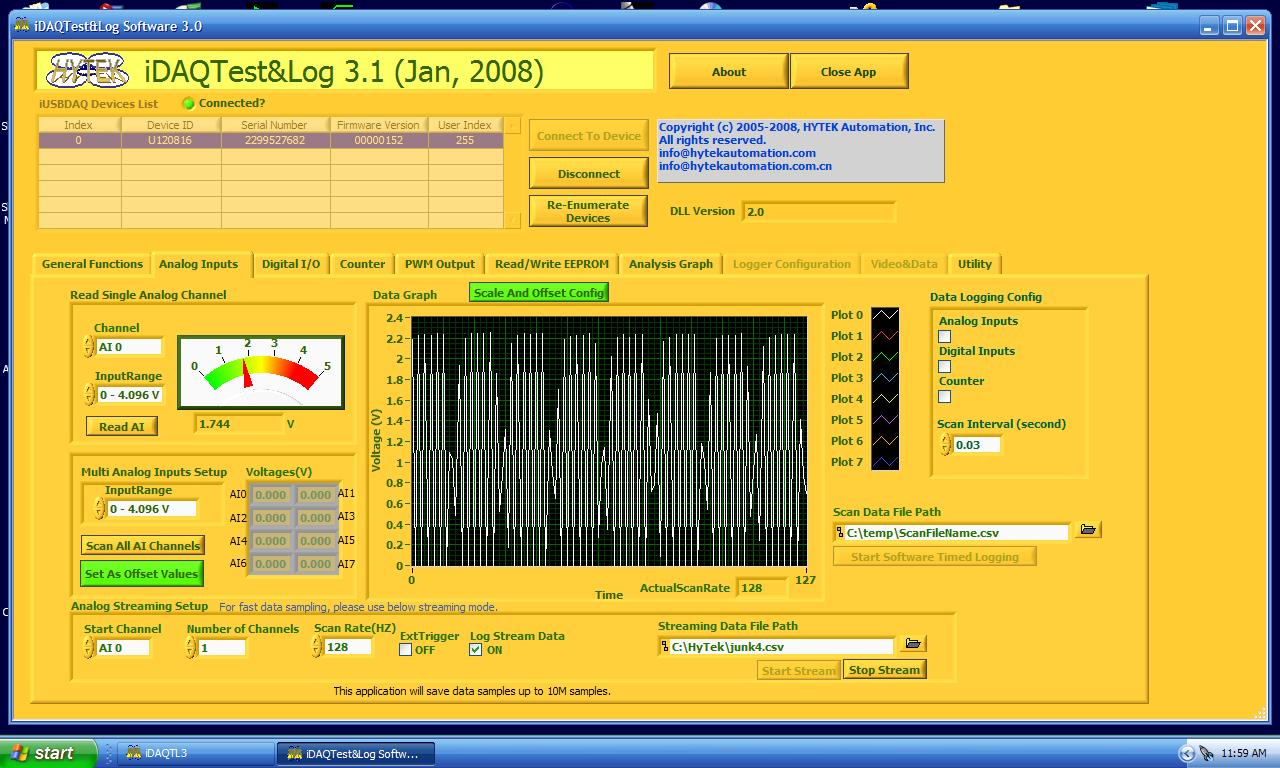Viewport: 1280px width, 768px height.
Task: Switch to iDAQTL3 in the taskbar
Action: [194, 753]
